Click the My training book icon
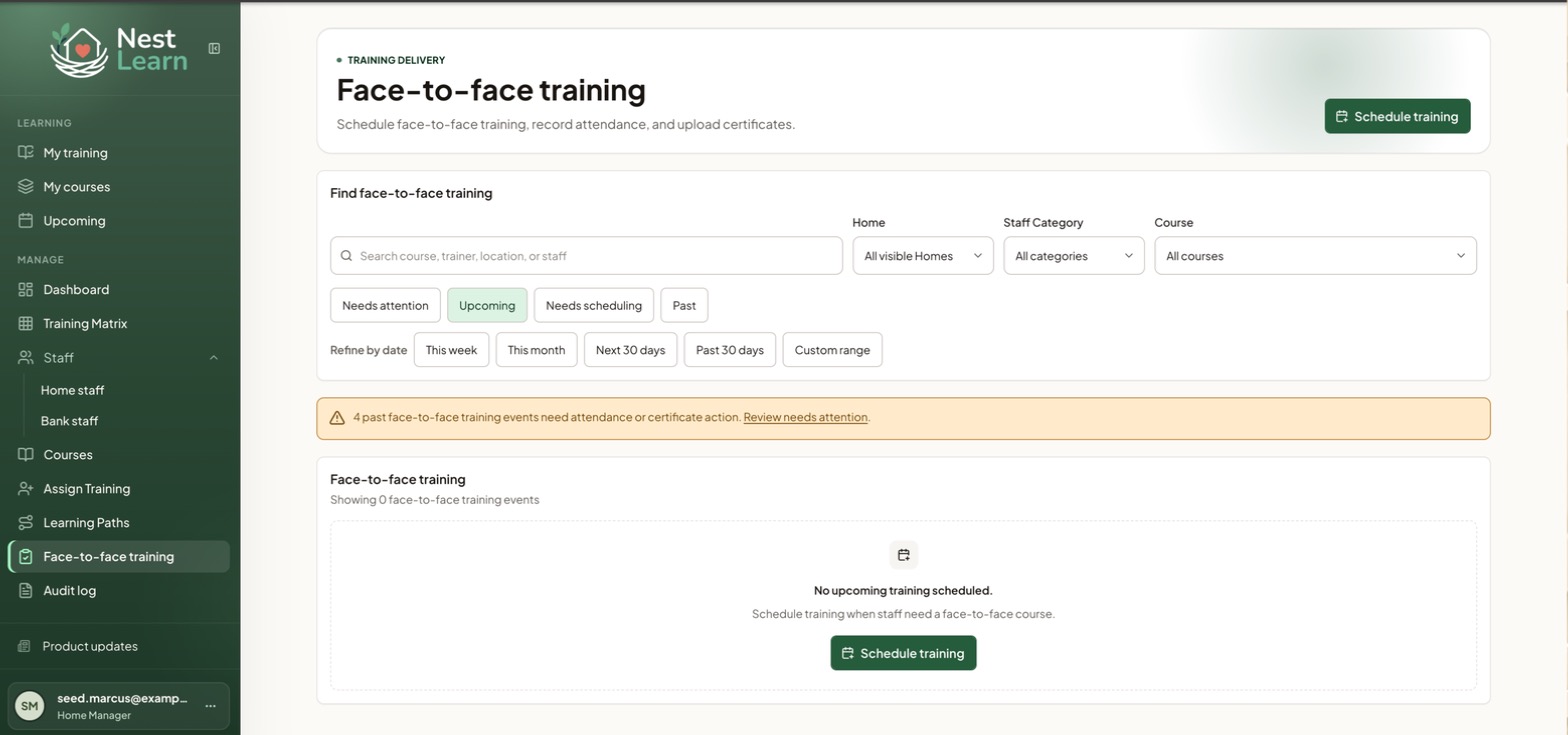The image size is (1568, 735). click(26, 153)
